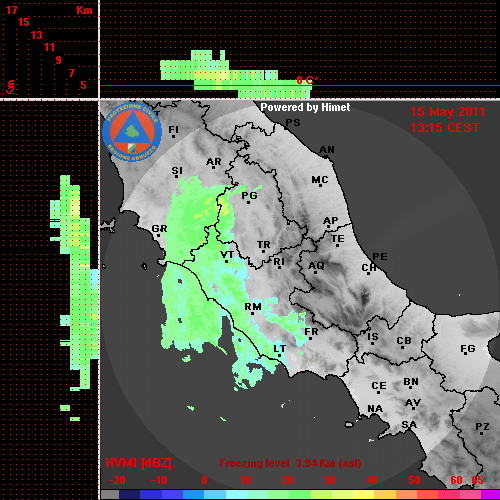Click the '15' height axis label

click(24, 22)
